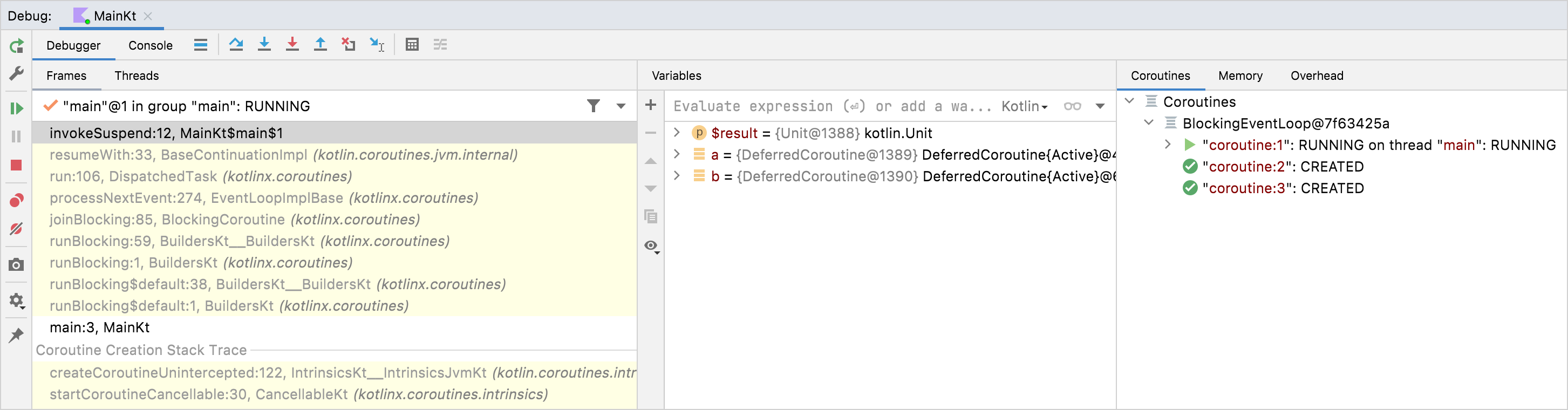Click the New Watch plus button

point(651,105)
